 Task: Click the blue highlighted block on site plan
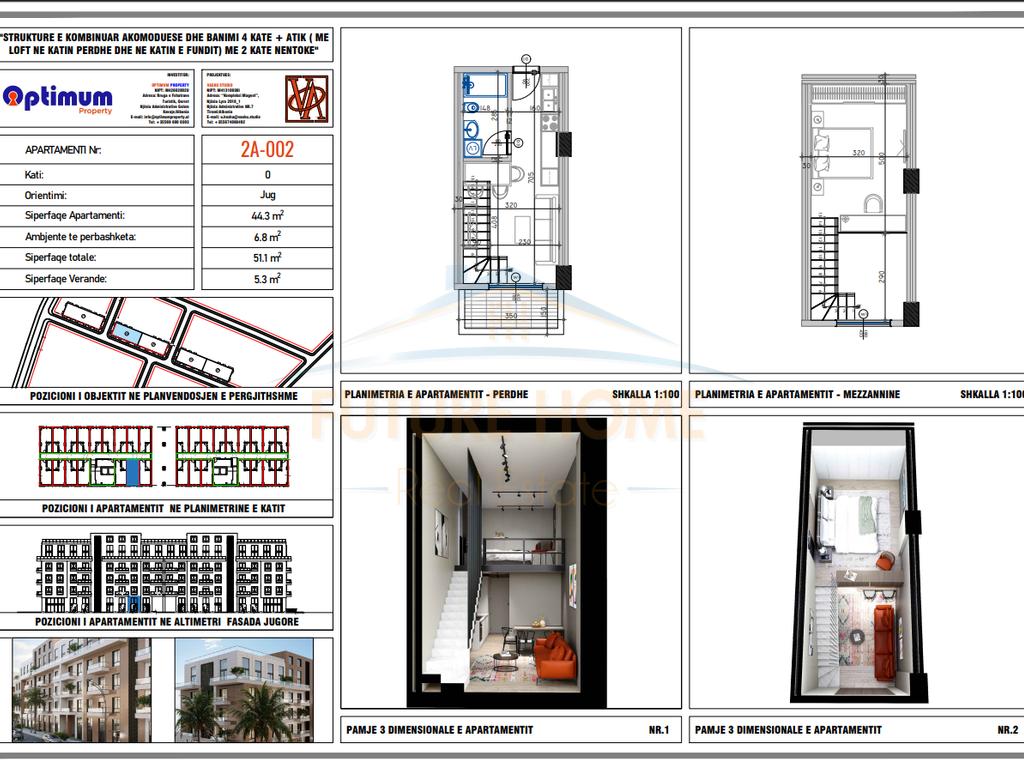point(125,332)
